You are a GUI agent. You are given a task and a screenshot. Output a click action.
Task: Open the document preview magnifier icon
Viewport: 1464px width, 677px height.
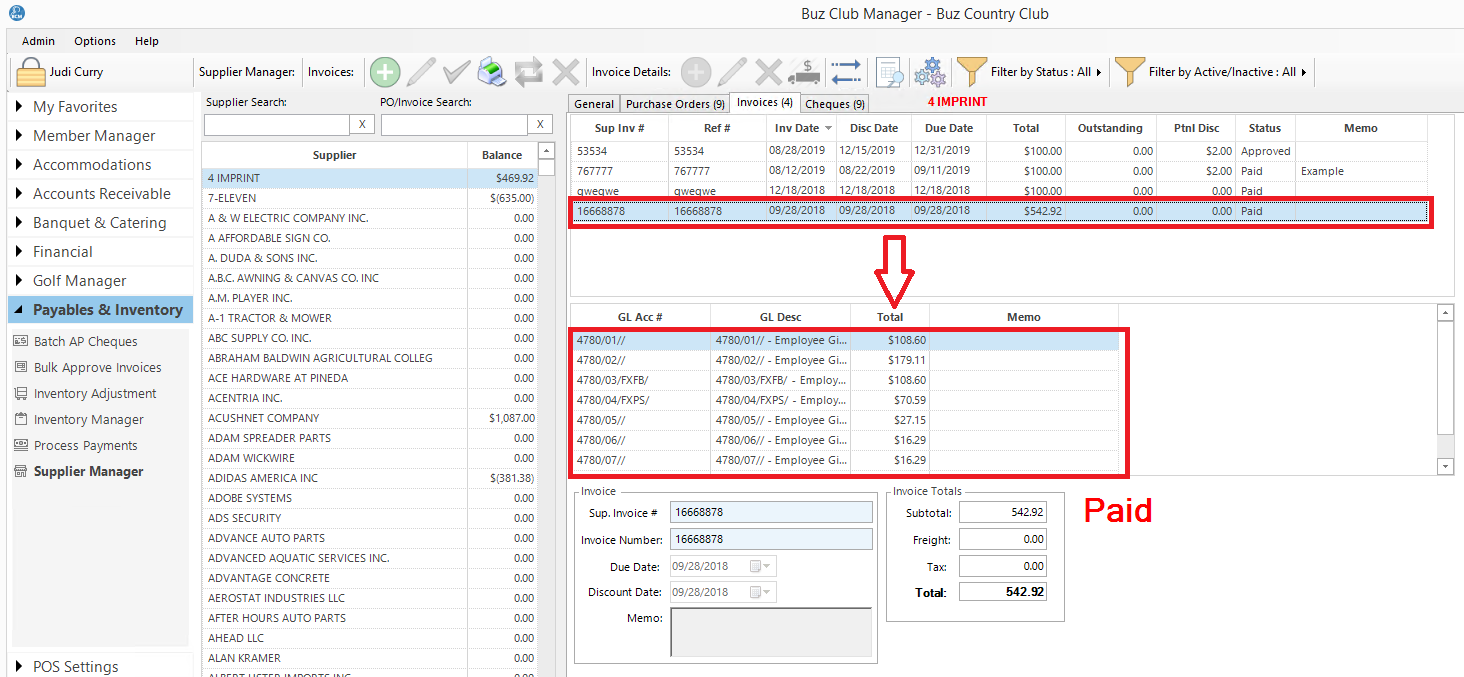click(889, 72)
